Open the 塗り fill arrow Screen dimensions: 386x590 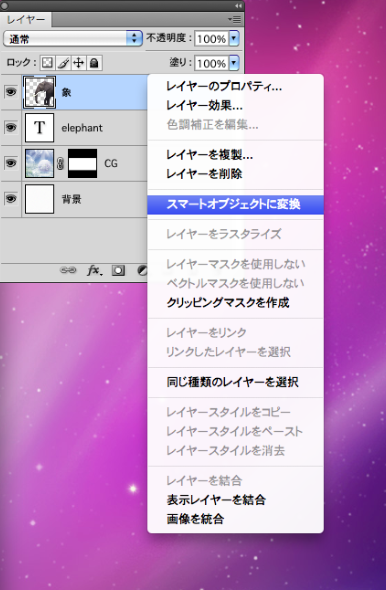[234, 63]
